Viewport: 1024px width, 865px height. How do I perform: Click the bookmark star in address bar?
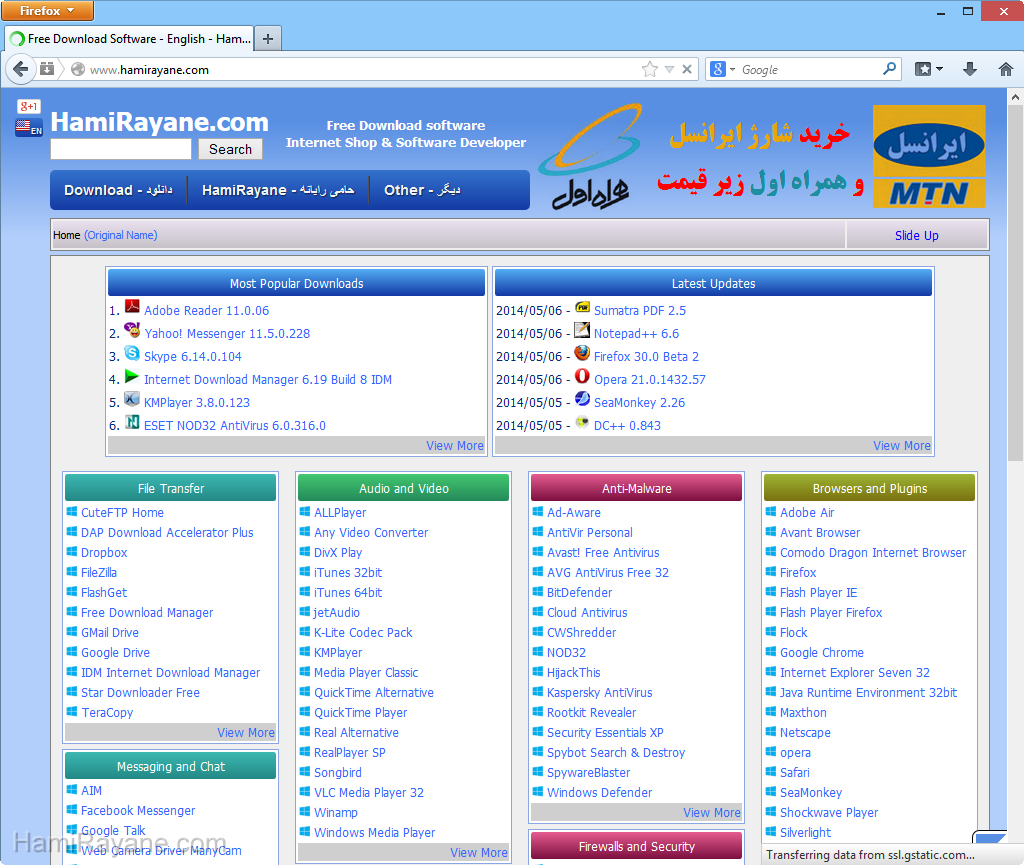649,69
